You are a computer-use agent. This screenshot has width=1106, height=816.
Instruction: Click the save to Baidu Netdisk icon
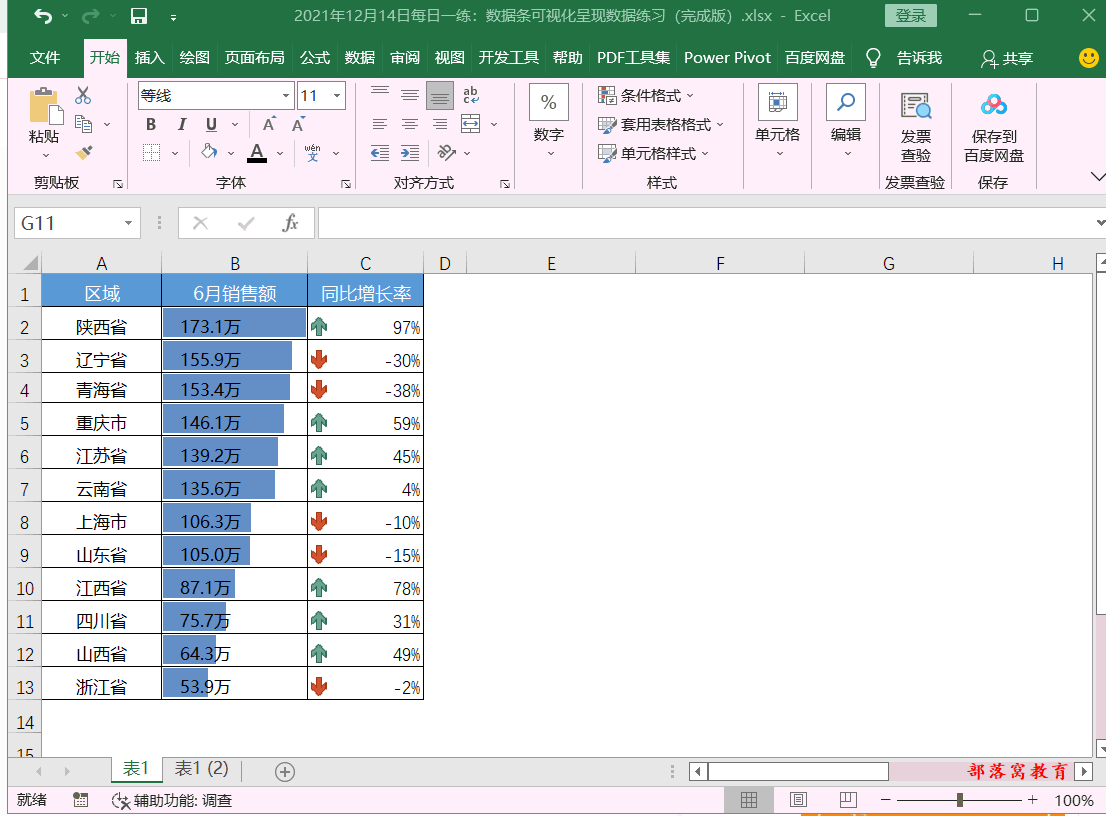(x=993, y=106)
